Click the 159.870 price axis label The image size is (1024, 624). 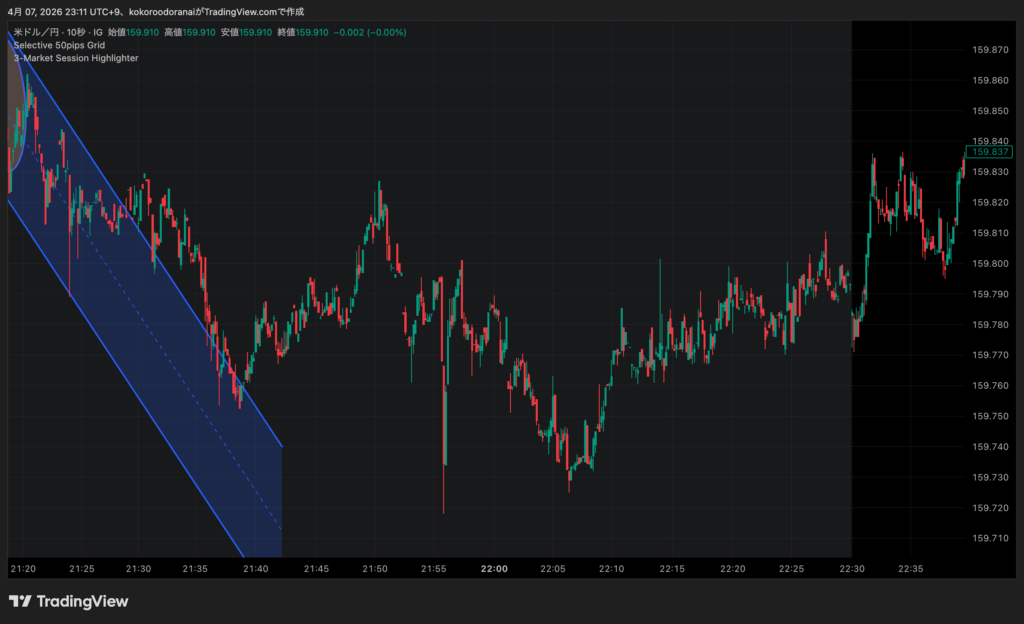(x=990, y=50)
